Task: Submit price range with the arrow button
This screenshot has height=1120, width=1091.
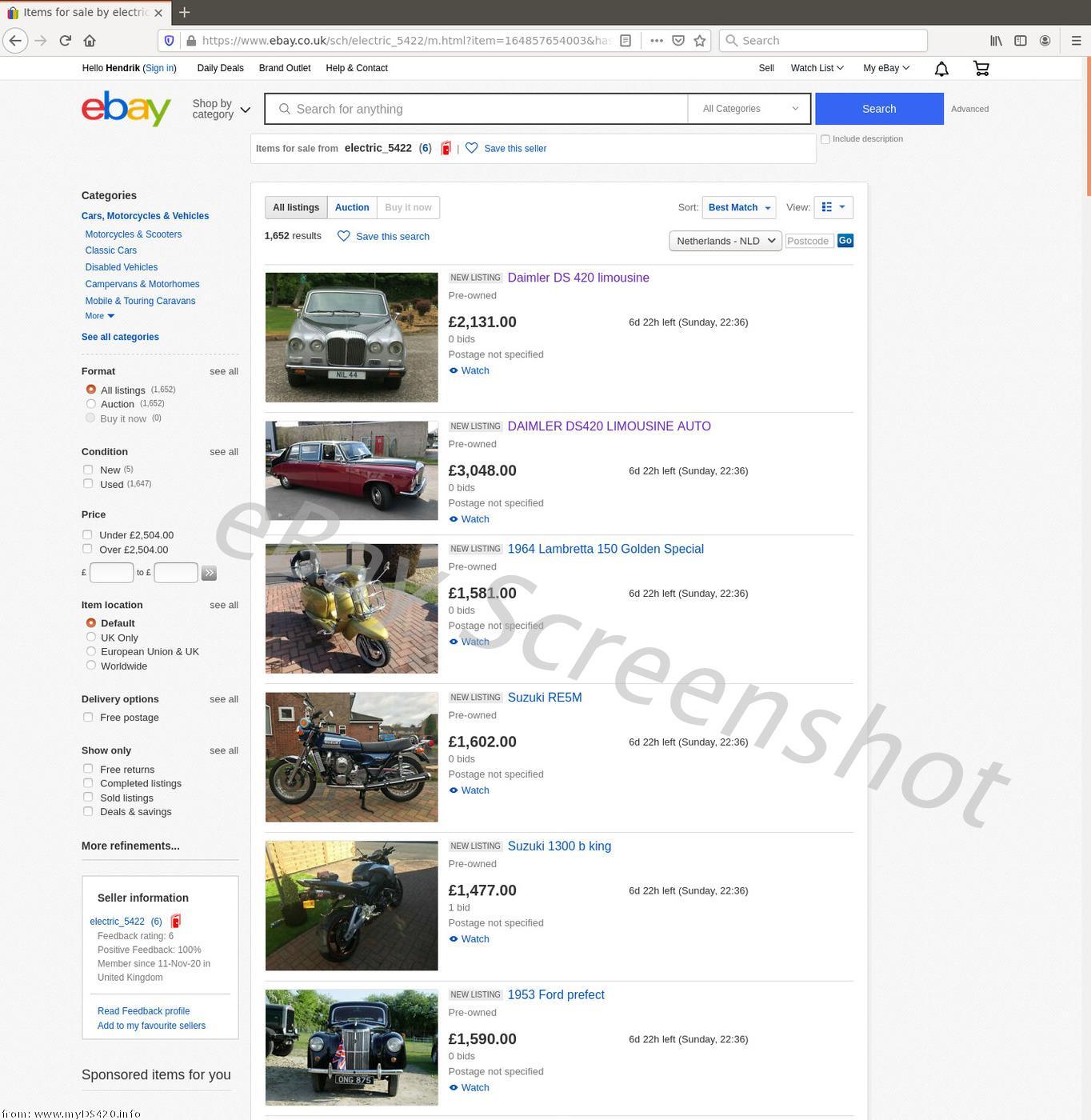Action: (209, 573)
